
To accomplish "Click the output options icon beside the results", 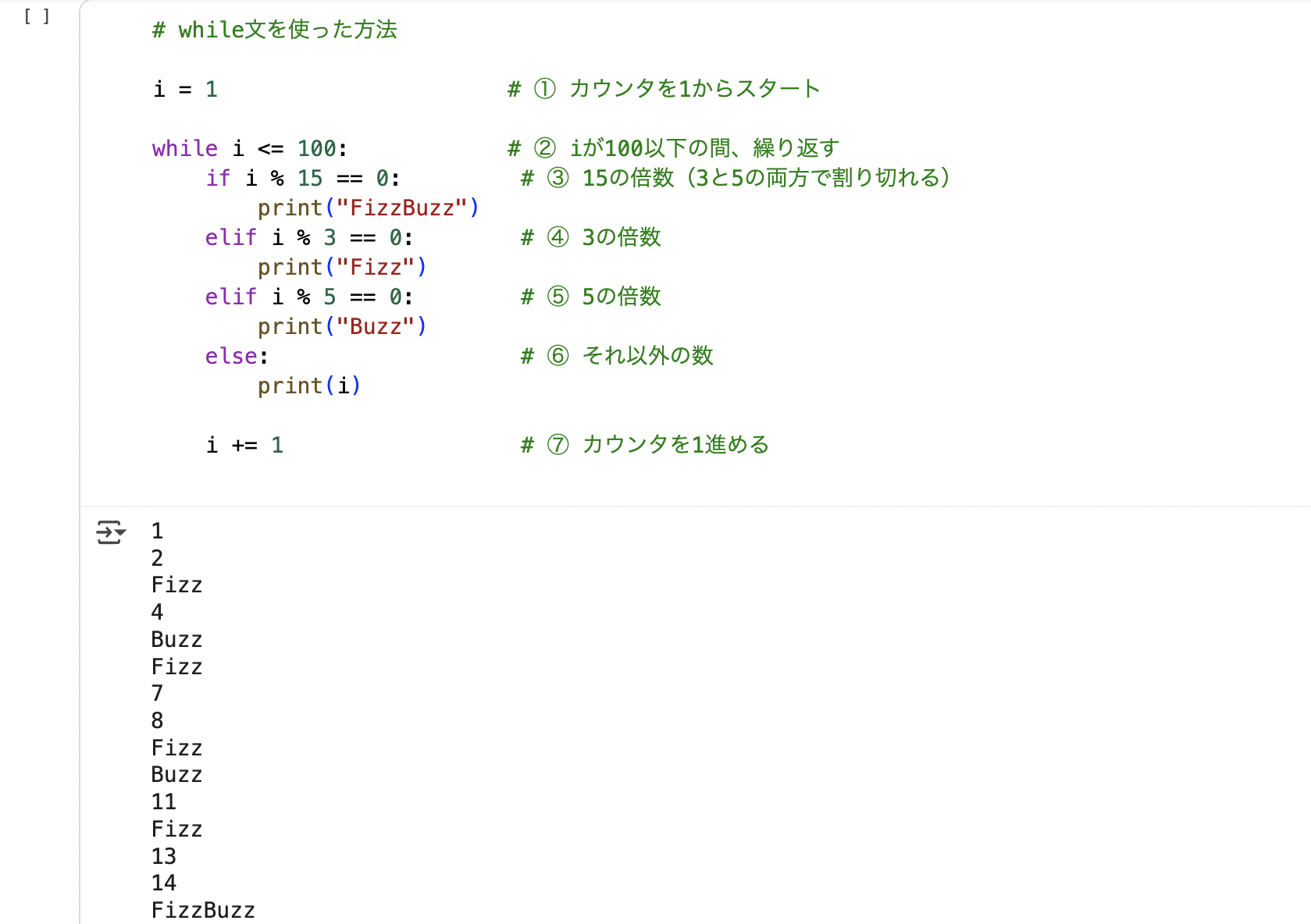I will 110,532.
